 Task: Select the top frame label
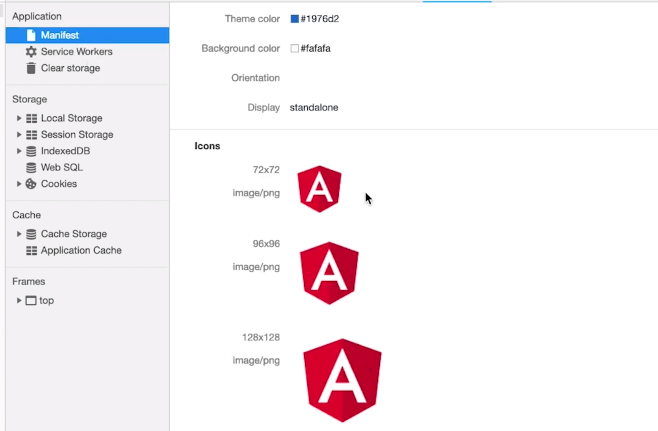click(x=47, y=300)
